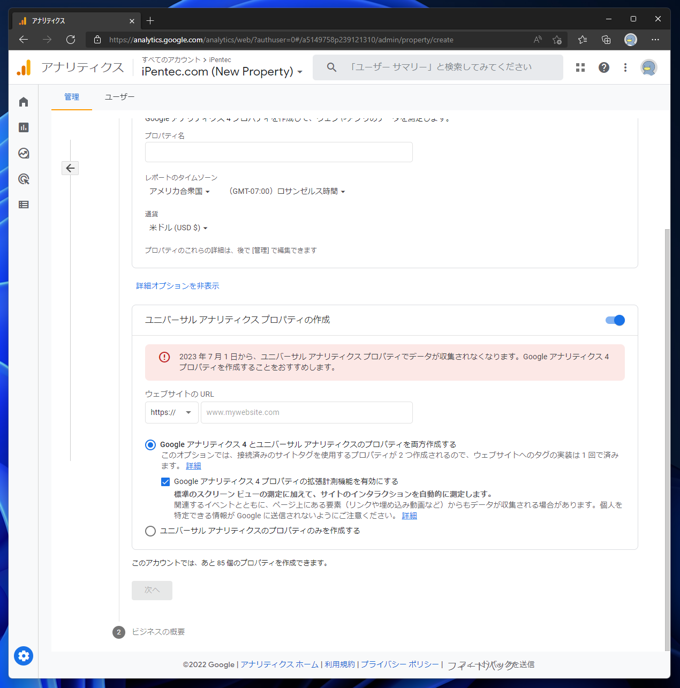Open the browser Favorites list icon
The image size is (680, 688).
pos(582,39)
